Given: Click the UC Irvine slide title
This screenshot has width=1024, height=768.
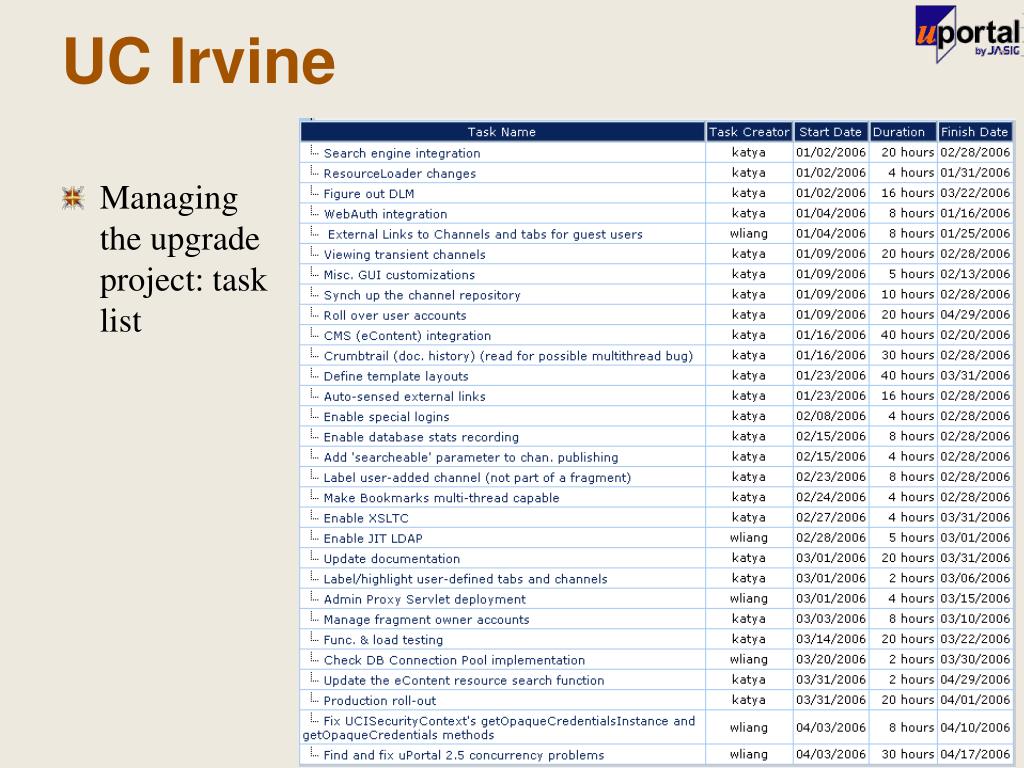Looking at the screenshot, I should [x=199, y=61].
